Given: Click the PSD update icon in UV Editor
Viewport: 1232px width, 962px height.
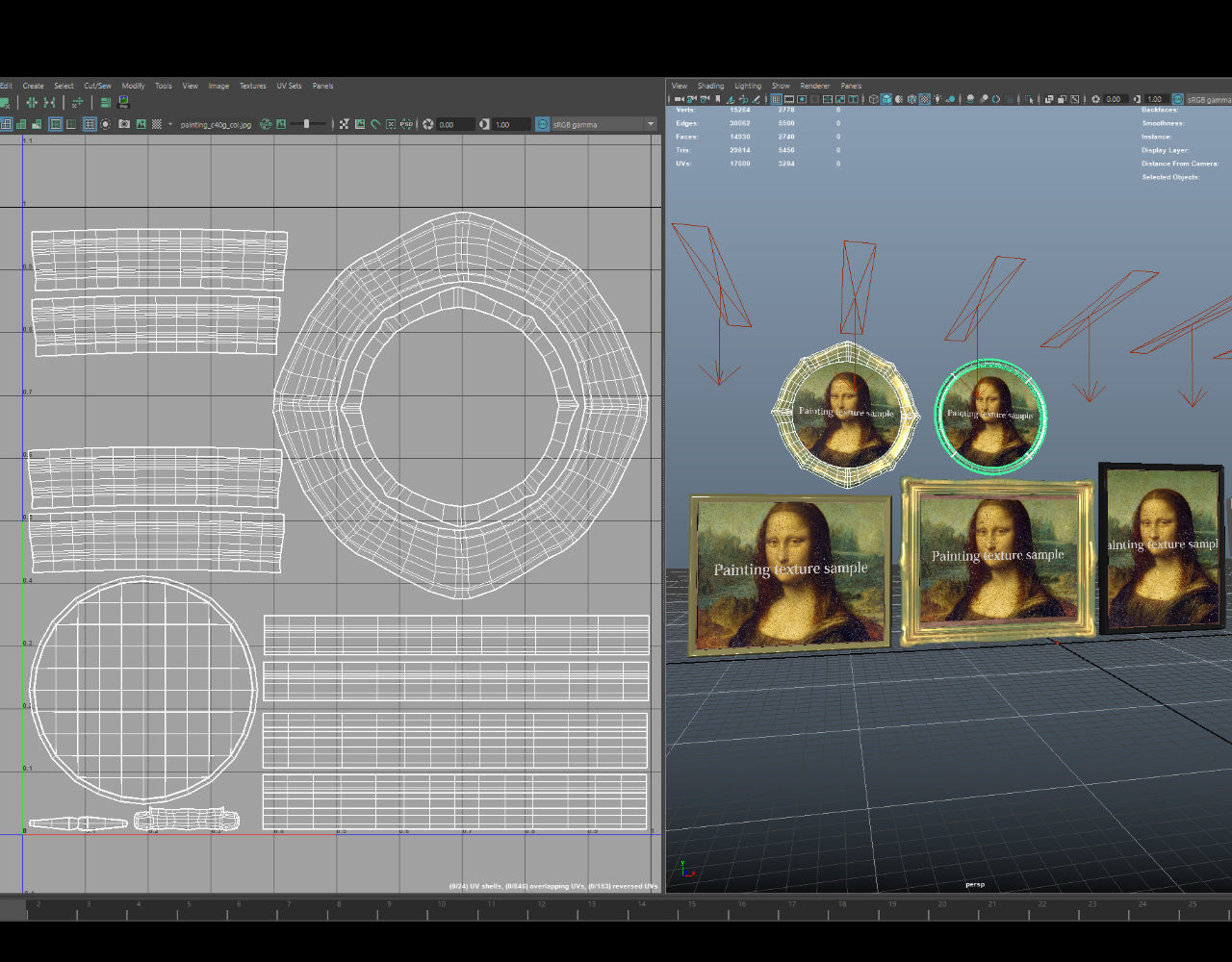Looking at the screenshot, I should (x=406, y=124).
